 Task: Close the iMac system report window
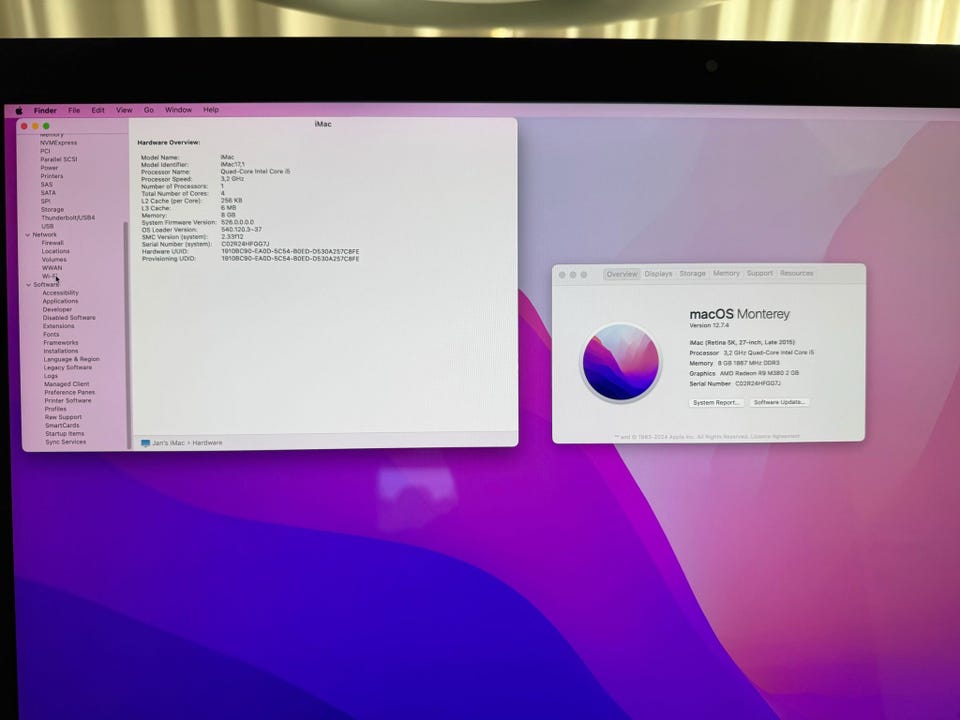(x=24, y=126)
